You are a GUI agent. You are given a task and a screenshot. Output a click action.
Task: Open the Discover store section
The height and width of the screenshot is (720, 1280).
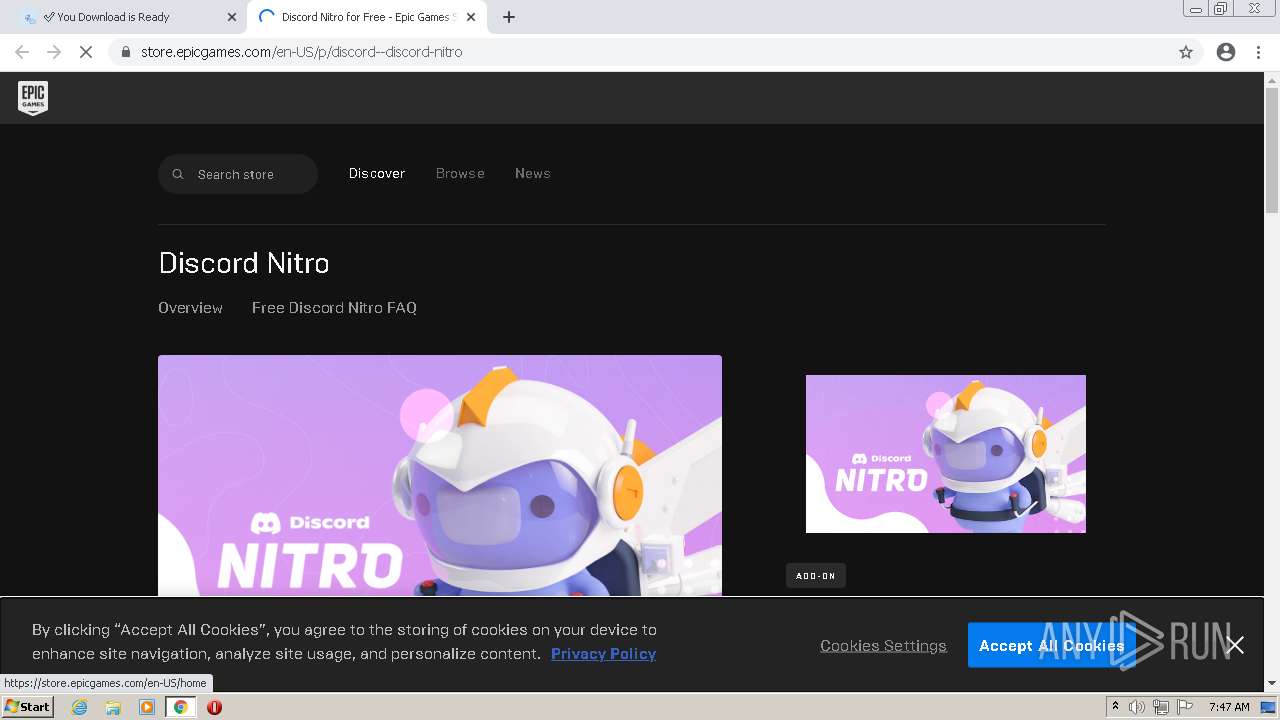[x=377, y=174]
